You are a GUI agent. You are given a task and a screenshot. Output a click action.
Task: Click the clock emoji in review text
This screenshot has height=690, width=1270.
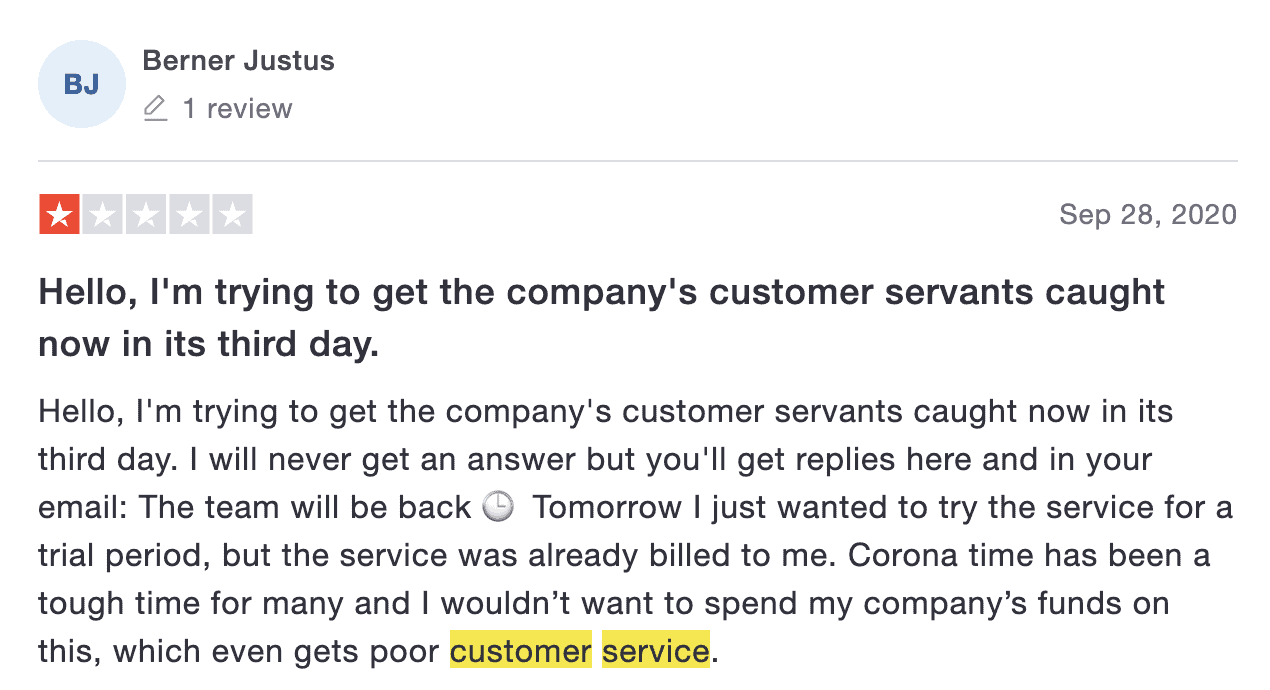[x=497, y=507]
